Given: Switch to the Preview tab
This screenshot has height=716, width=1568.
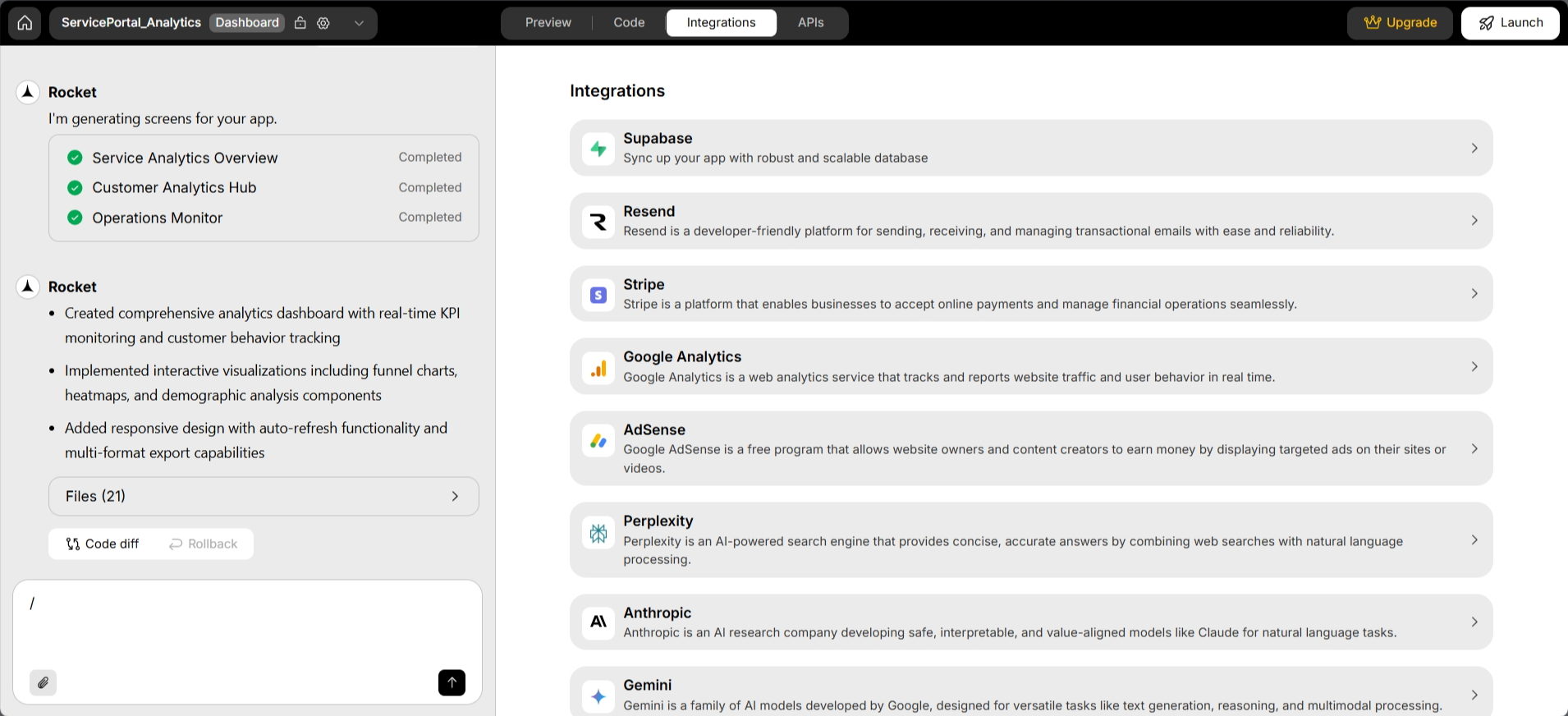Looking at the screenshot, I should point(548,23).
